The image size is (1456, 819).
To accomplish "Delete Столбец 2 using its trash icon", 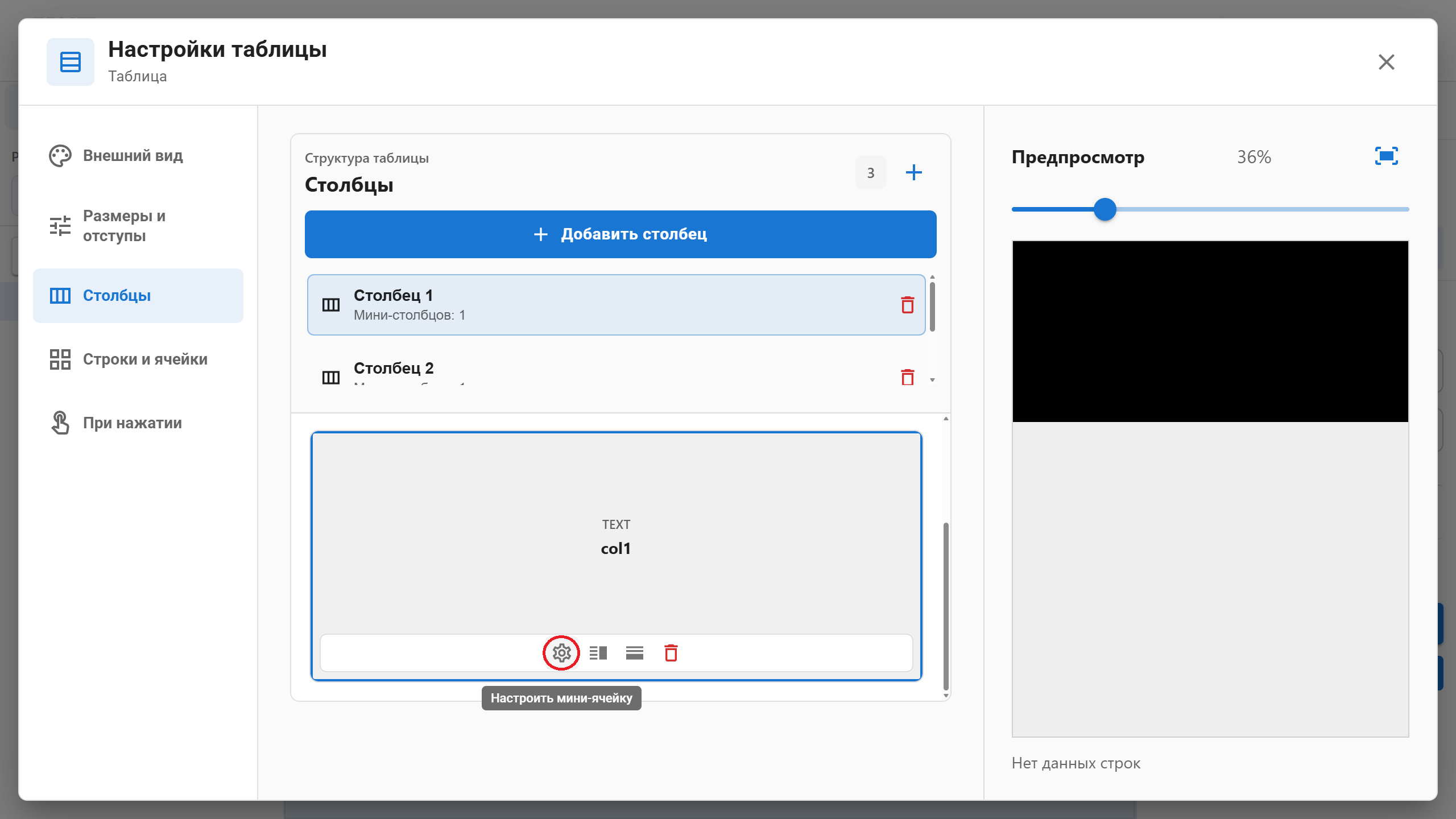I will 908,377.
